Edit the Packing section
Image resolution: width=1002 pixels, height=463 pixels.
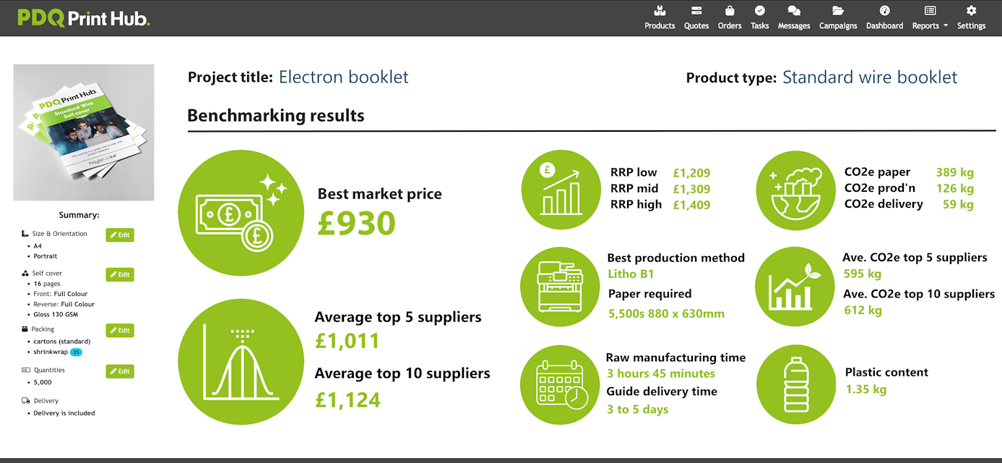pos(119,331)
